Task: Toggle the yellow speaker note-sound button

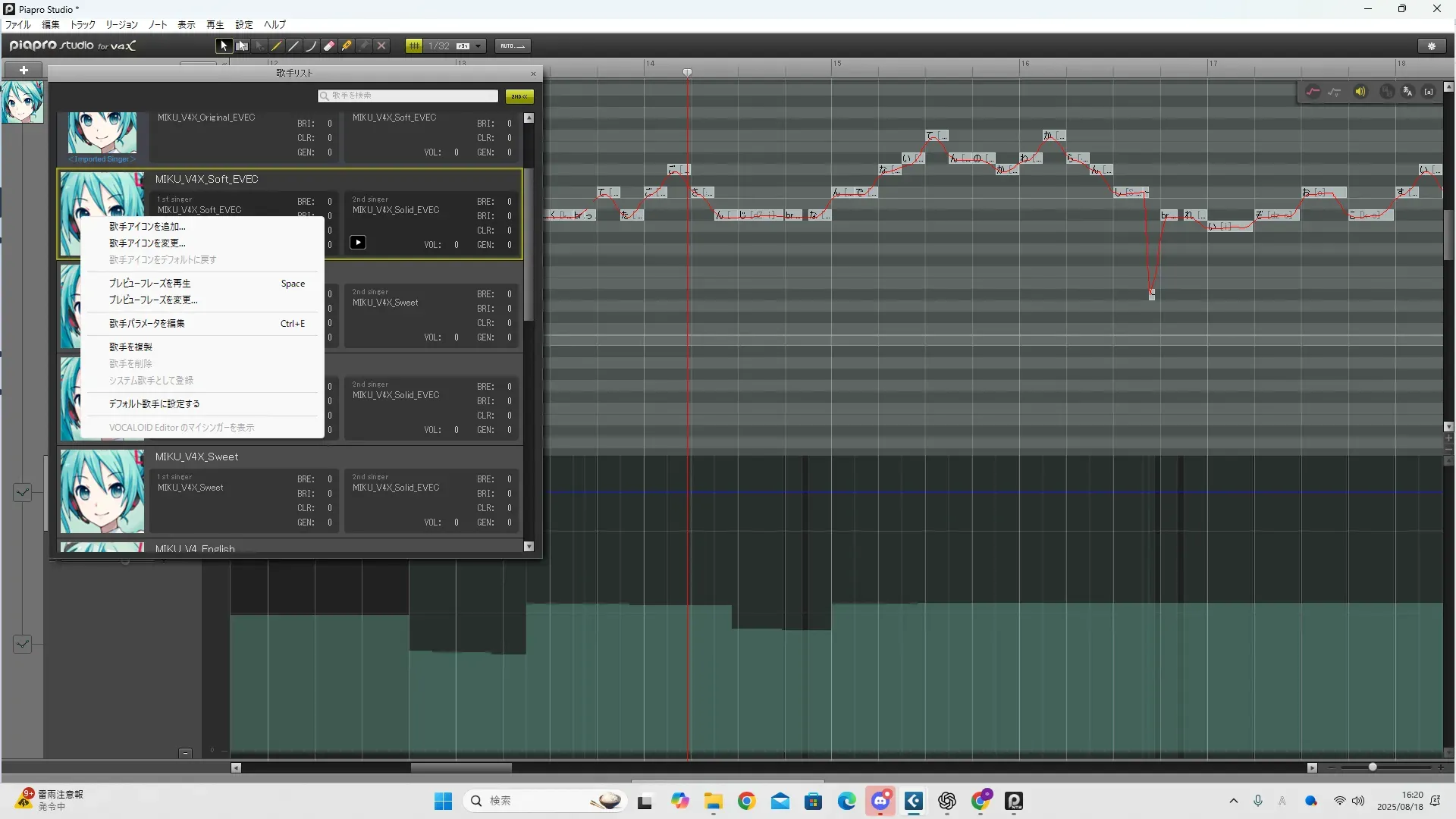Action: click(x=1360, y=92)
